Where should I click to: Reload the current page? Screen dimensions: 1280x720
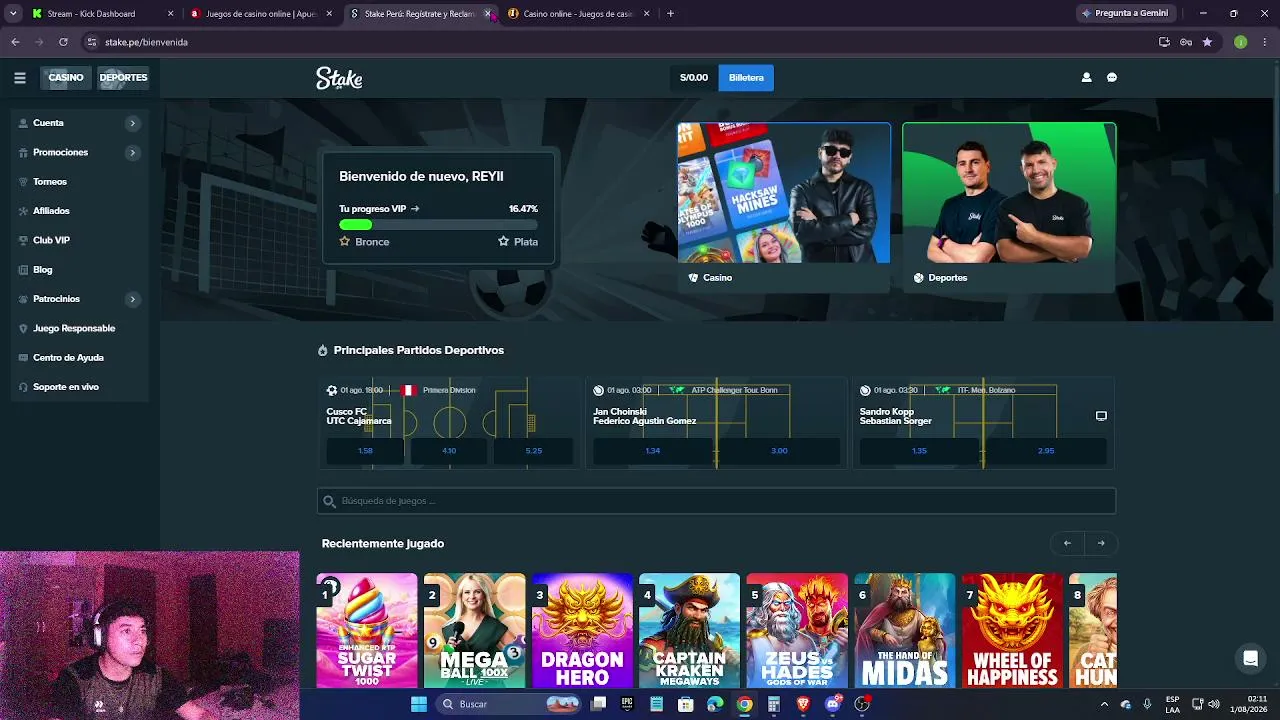pyautogui.click(x=63, y=42)
